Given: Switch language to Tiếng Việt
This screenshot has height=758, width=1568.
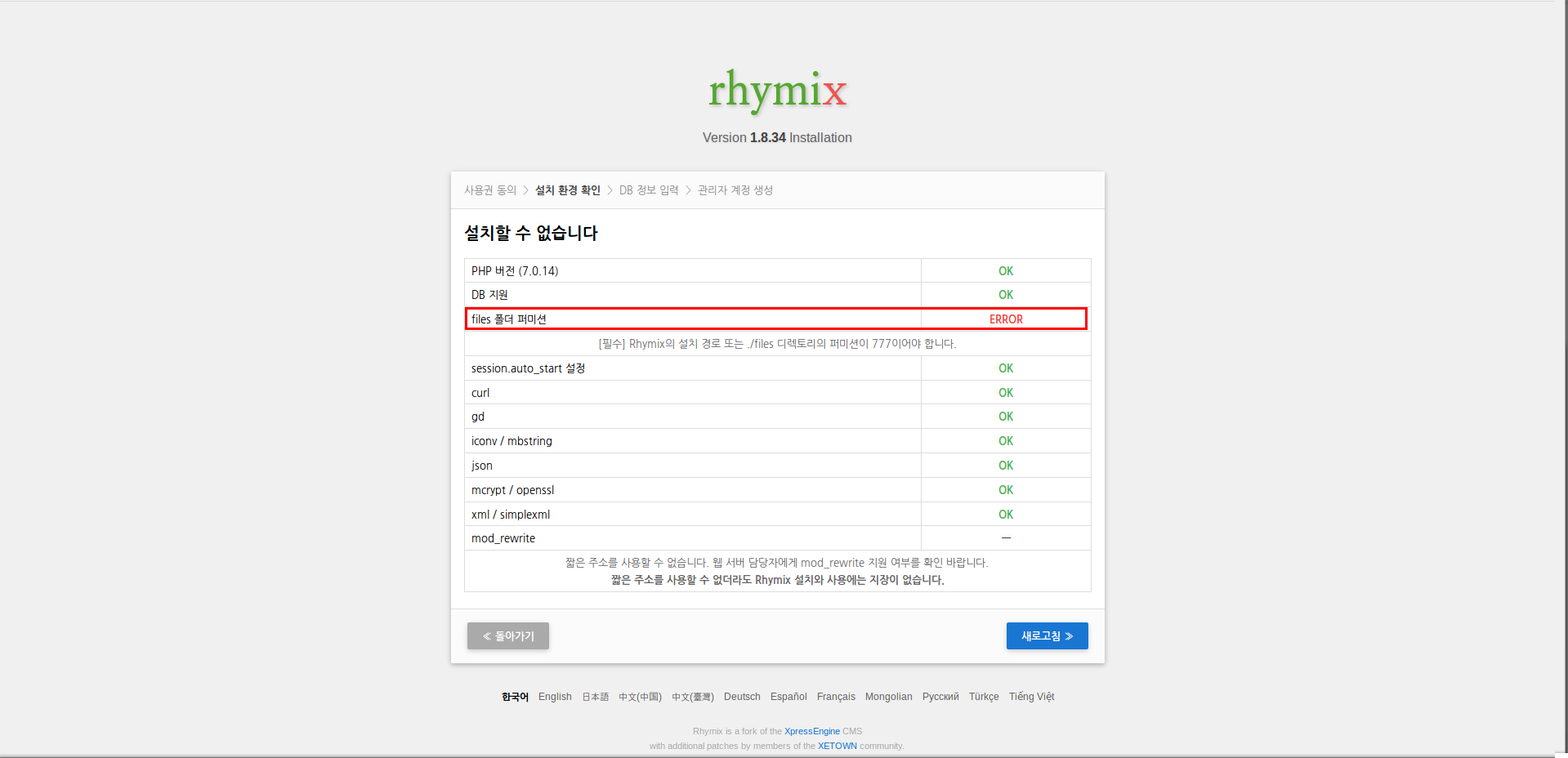Looking at the screenshot, I should [1031, 697].
